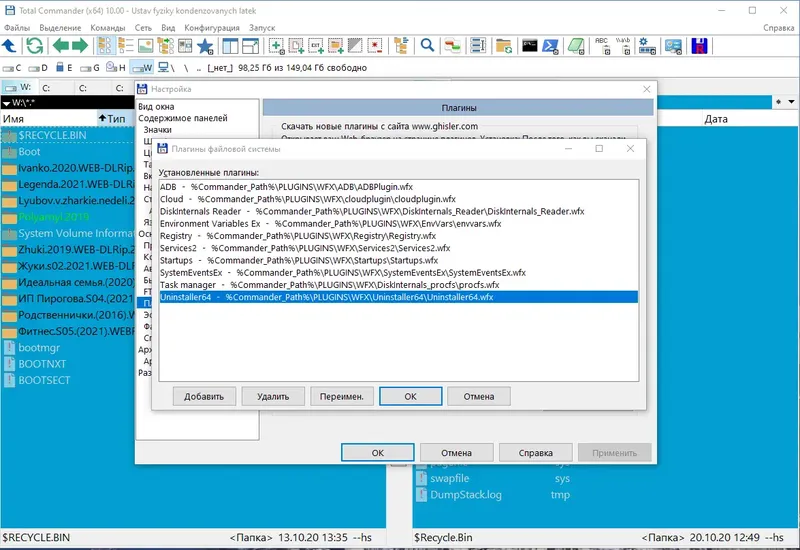Select SystemEventsEx plugin row

398,272
